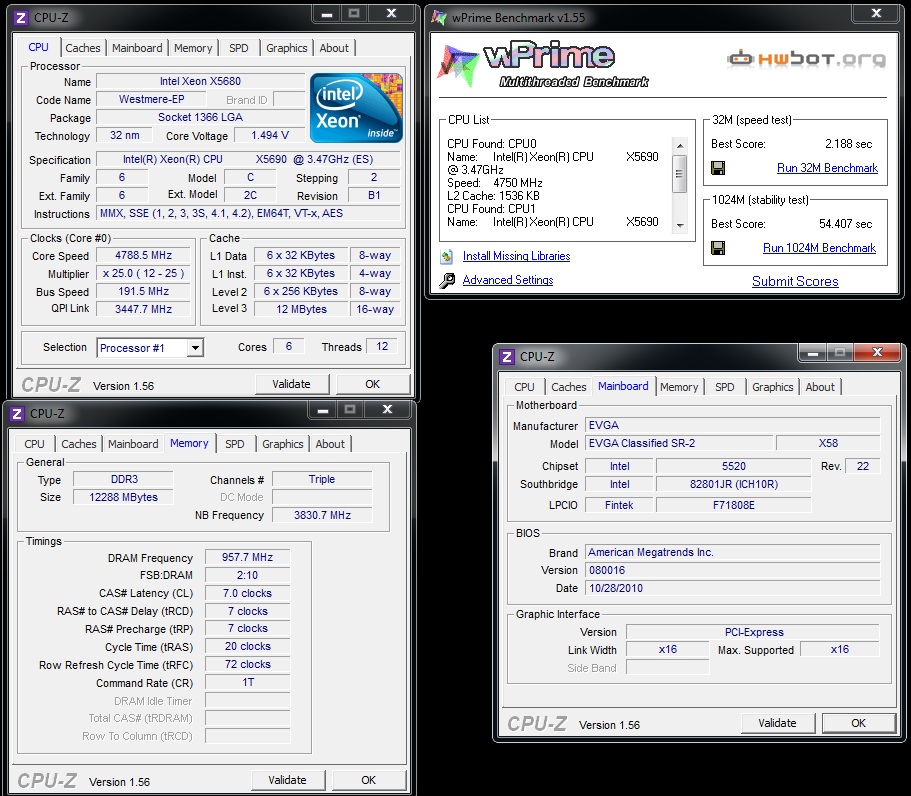Click the Submit Scores link
This screenshot has width=911, height=796.
pos(795,282)
